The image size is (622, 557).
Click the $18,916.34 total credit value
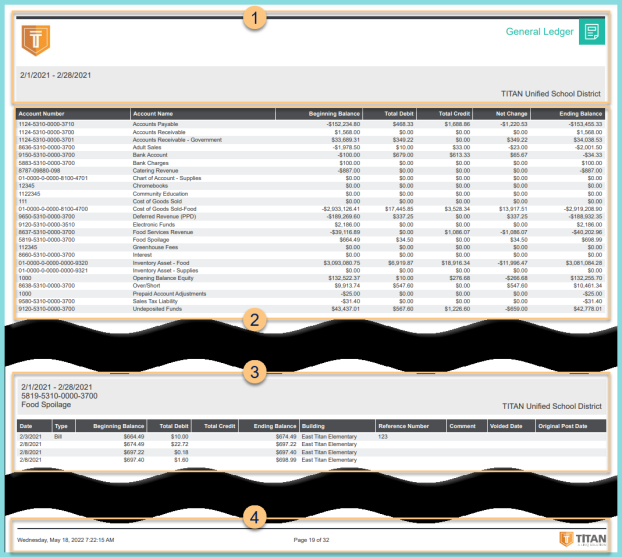coord(456,263)
